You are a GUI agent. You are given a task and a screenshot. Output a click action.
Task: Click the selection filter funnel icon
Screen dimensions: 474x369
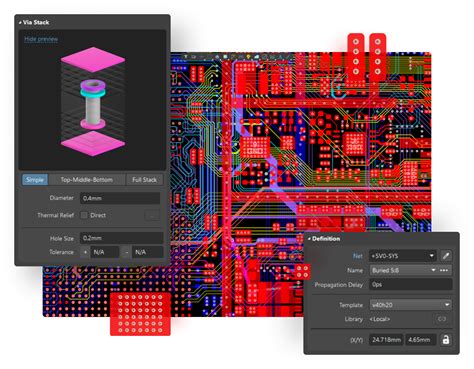pos(186,57)
